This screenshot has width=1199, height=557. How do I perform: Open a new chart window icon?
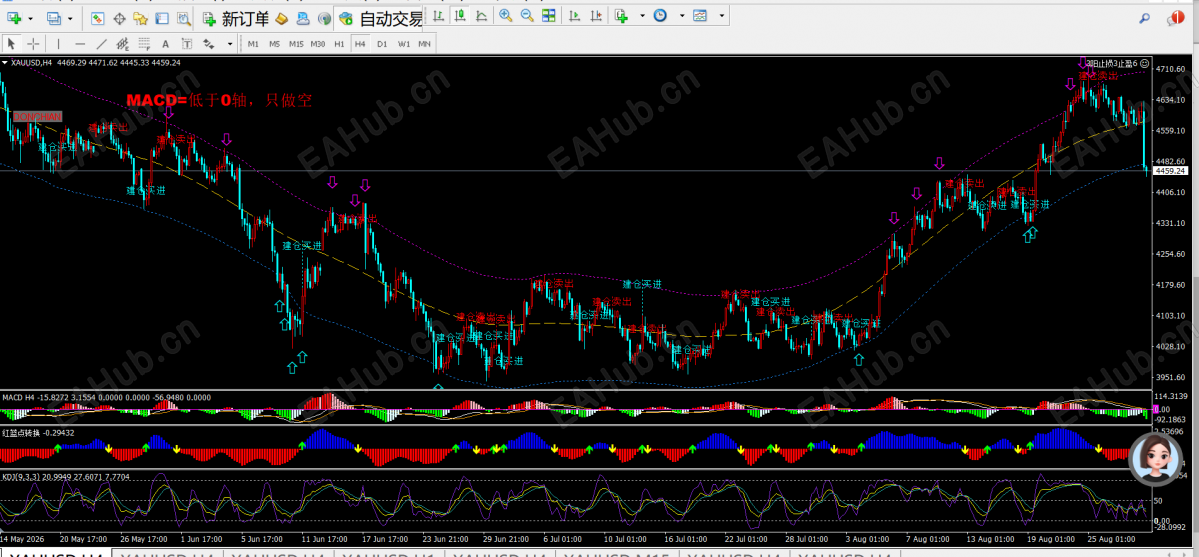coord(15,18)
